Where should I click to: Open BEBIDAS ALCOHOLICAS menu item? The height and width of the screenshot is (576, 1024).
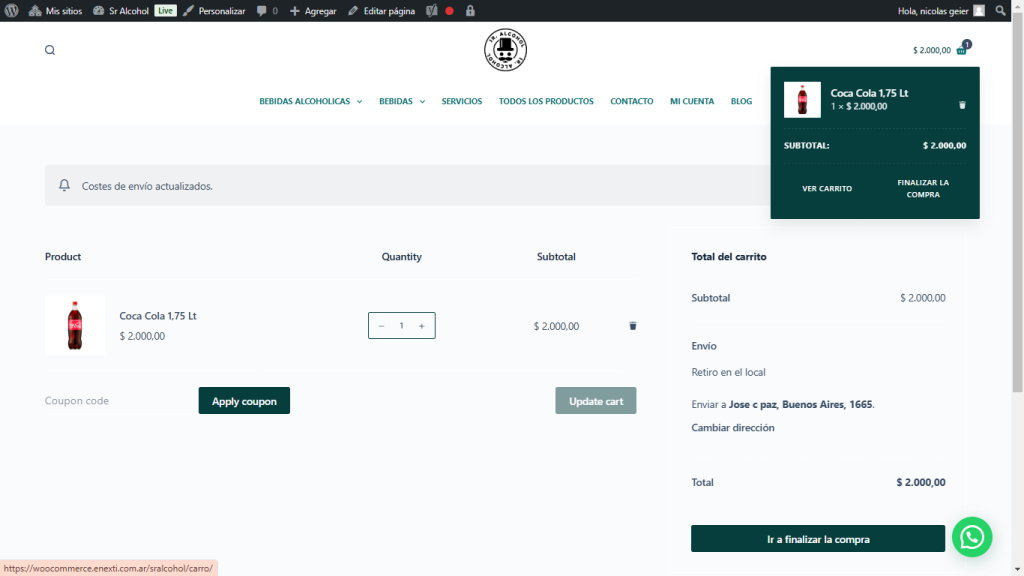tap(304, 101)
